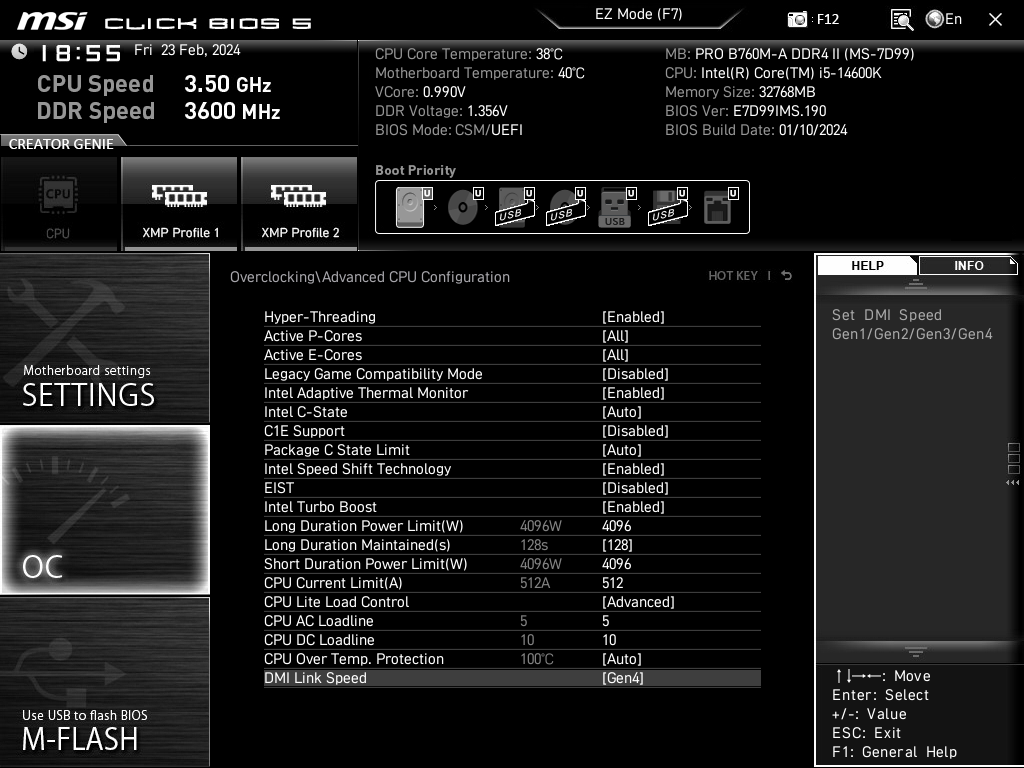Click the CPU Core Temperature 38°C reading
The height and width of the screenshot is (768, 1024).
pos(468,54)
